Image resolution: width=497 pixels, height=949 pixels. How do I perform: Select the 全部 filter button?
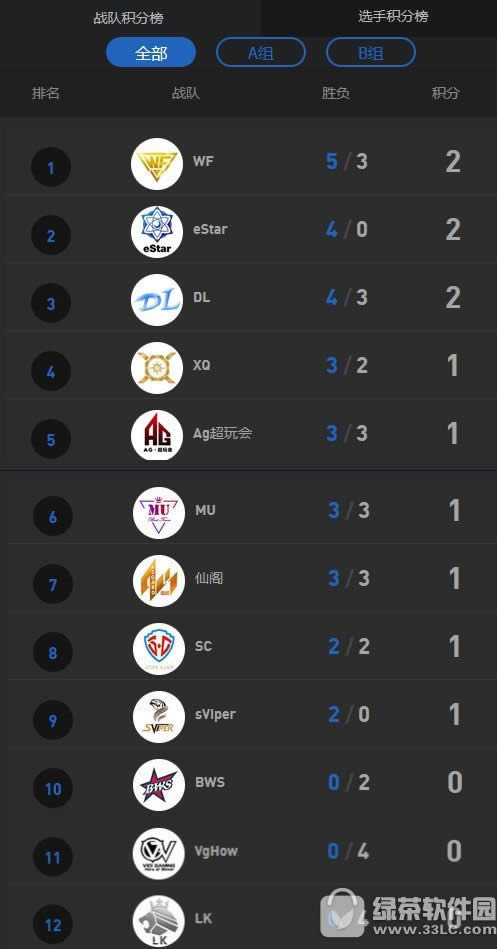(151, 53)
